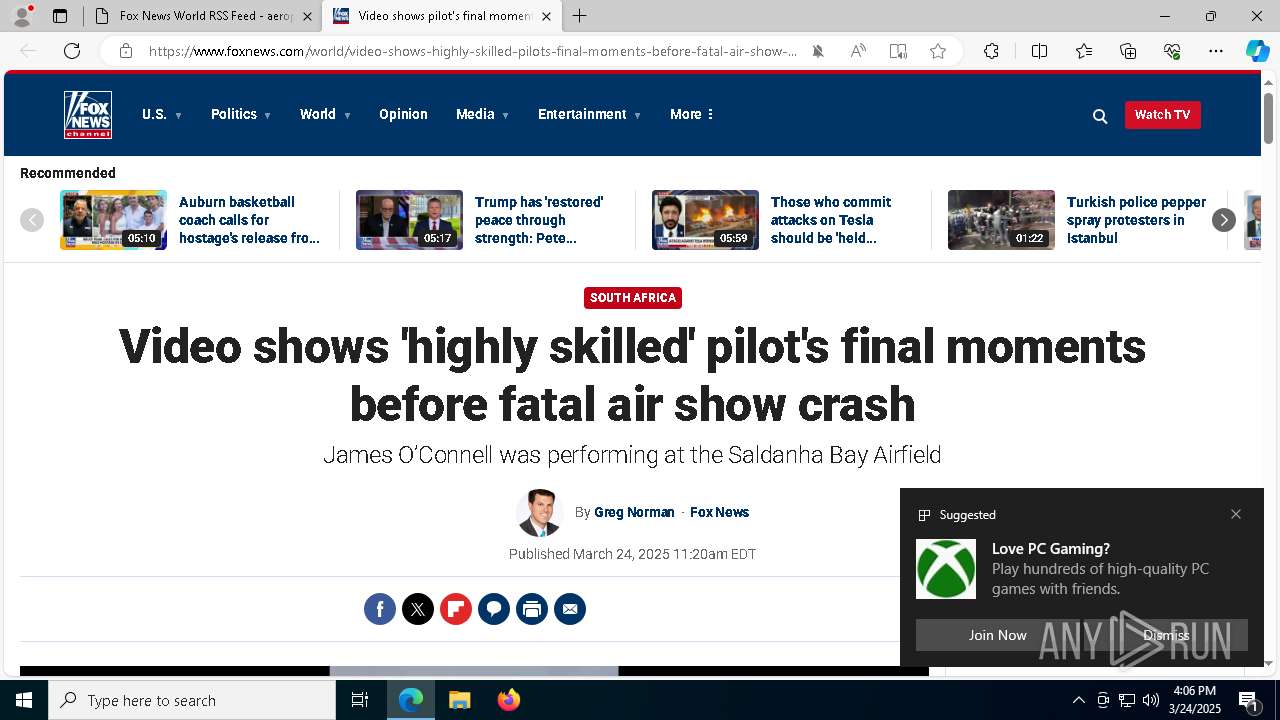Image resolution: width=1280 pixels, height=720 pixels.
Task: Open the article comments icon
Action: tap(494, 609)
